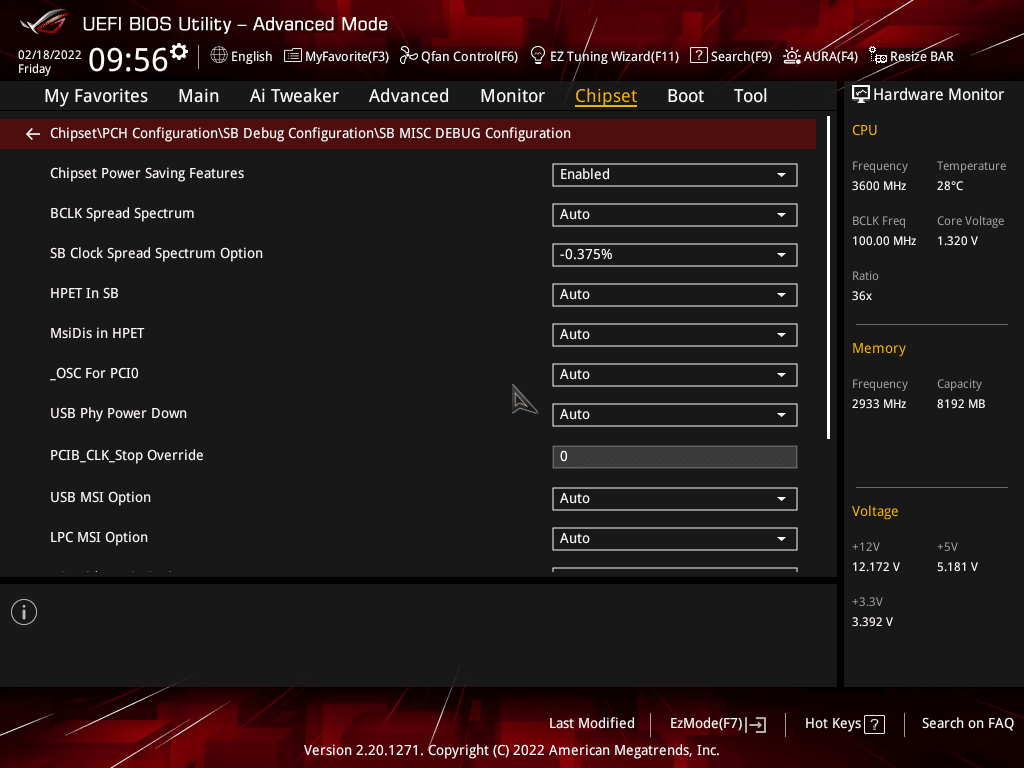
Task: Click the English language globe icon
Action: tap(219, 56)
